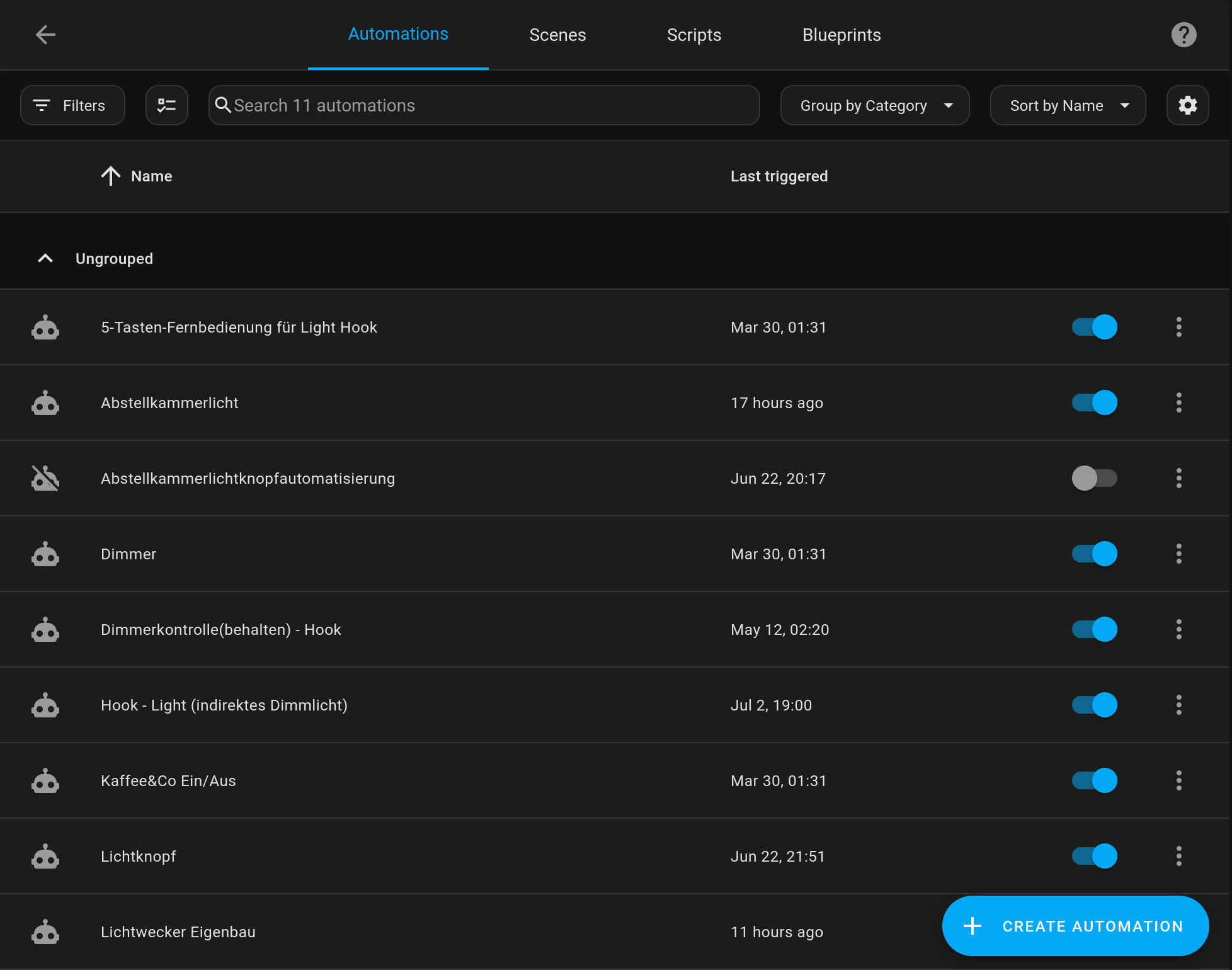The image size is (1232, 970).
Task: Toggle the Dimmerkontrolle(behalten) - Hook switch
Action: coord(1095,629)
